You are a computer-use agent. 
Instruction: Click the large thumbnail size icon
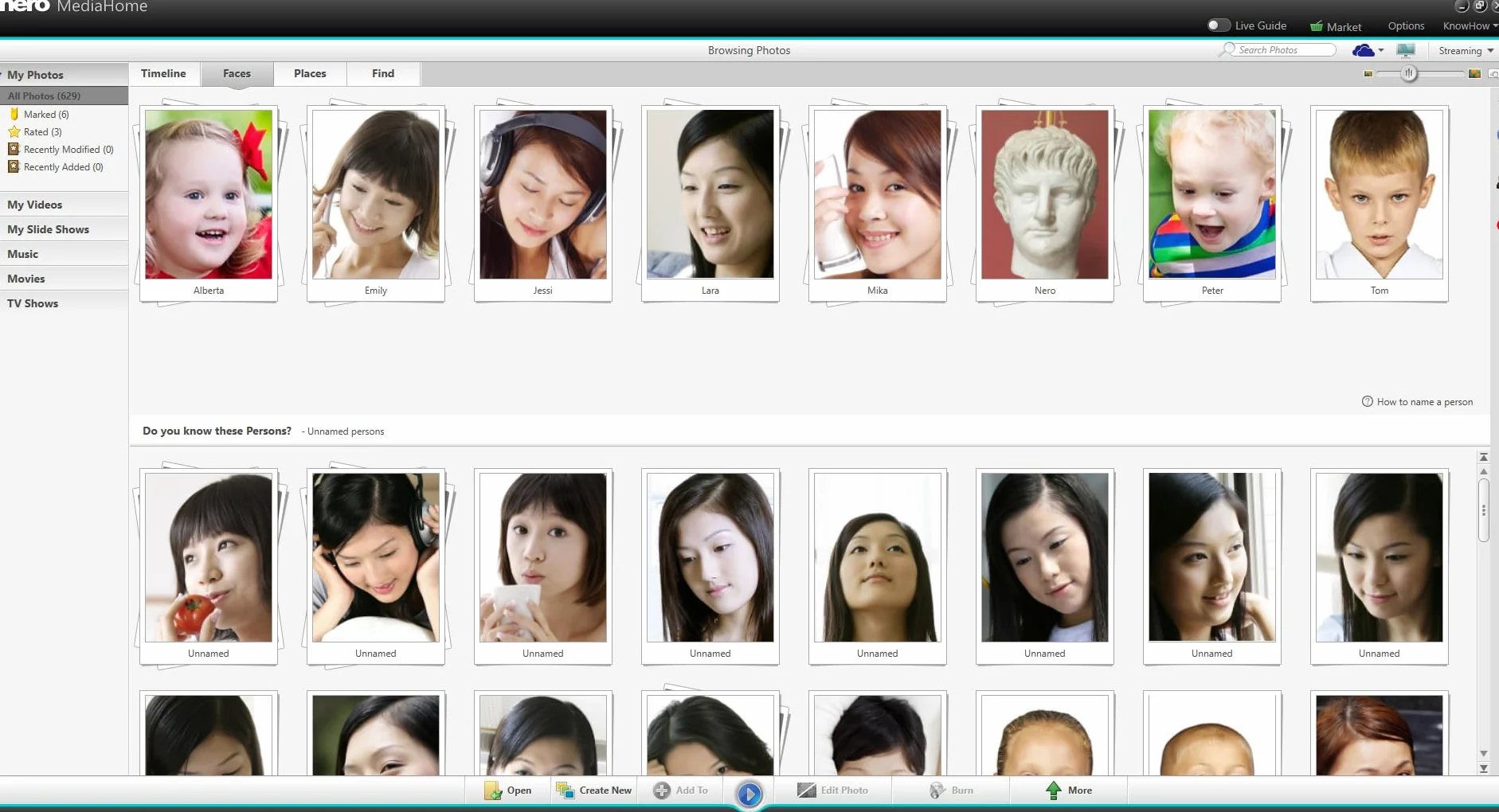pyautogui.click(x=1474, y=74)
